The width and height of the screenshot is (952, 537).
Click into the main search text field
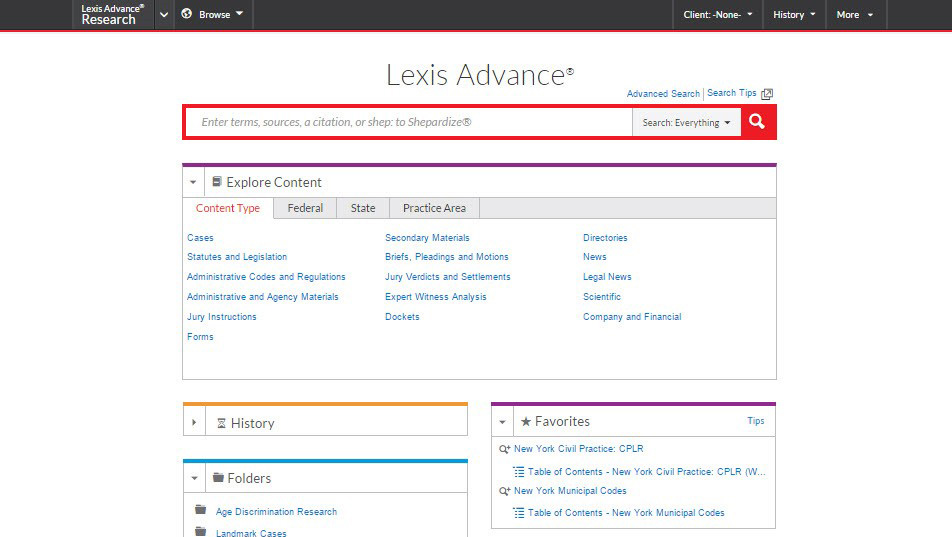410,122
